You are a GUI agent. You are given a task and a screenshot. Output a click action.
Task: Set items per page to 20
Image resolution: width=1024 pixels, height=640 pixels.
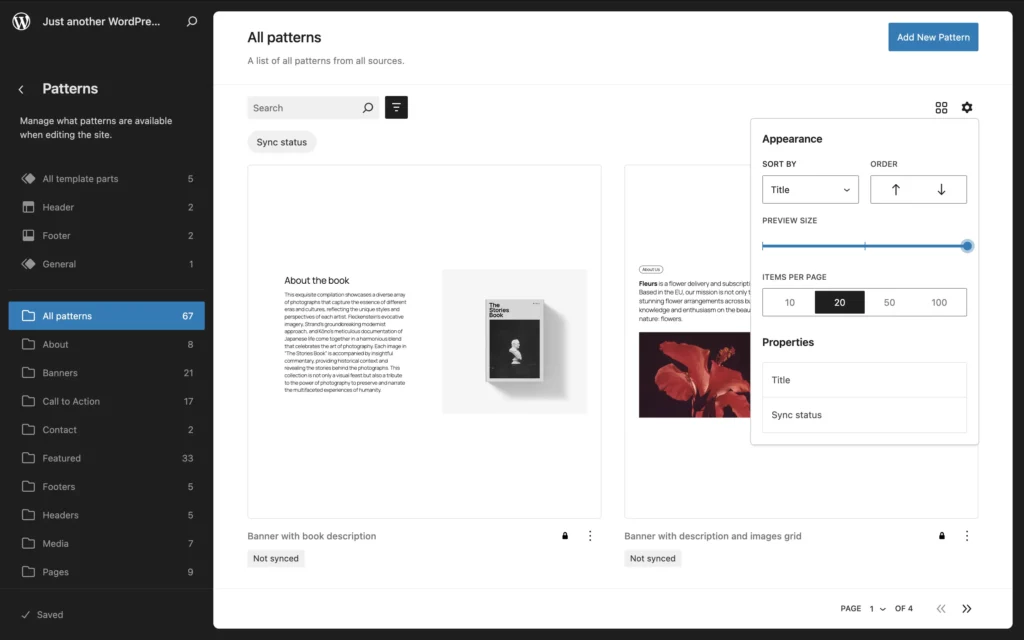[x=839, y=302]
